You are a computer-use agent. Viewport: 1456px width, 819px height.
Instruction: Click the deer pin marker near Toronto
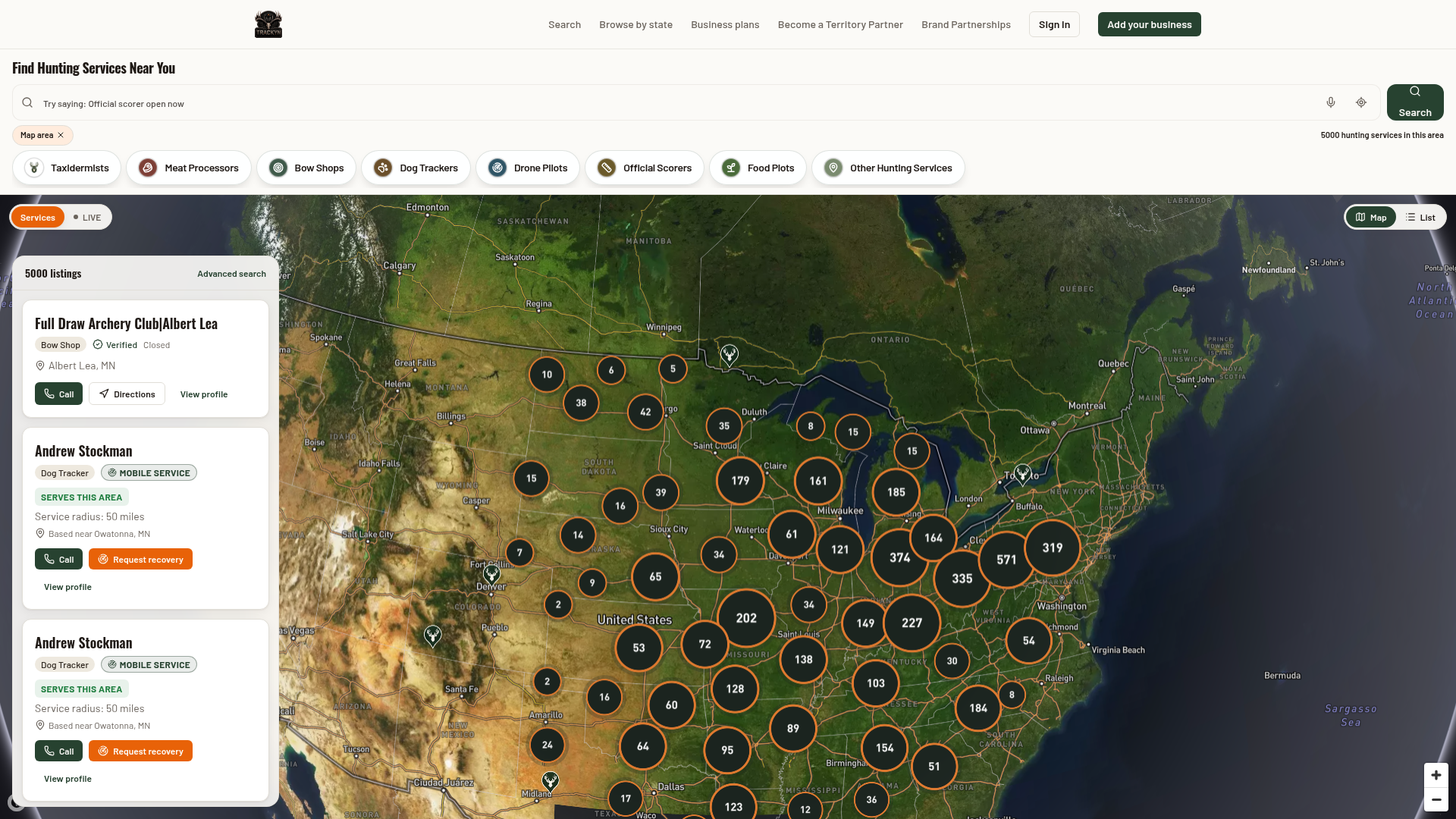point(1022,475)
